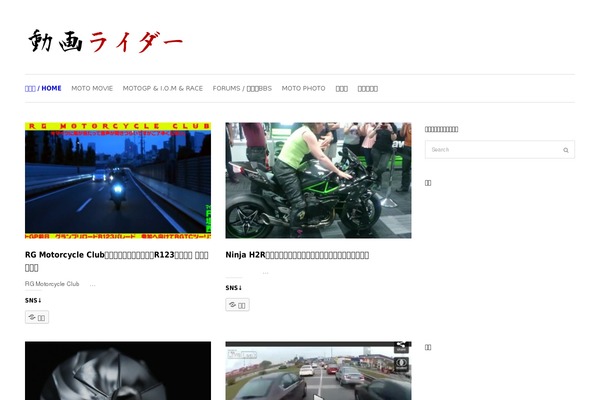Viewport: 600px width, 400px height.
Task: Go to the HOME menu item
Action: [x=43, y=88]
